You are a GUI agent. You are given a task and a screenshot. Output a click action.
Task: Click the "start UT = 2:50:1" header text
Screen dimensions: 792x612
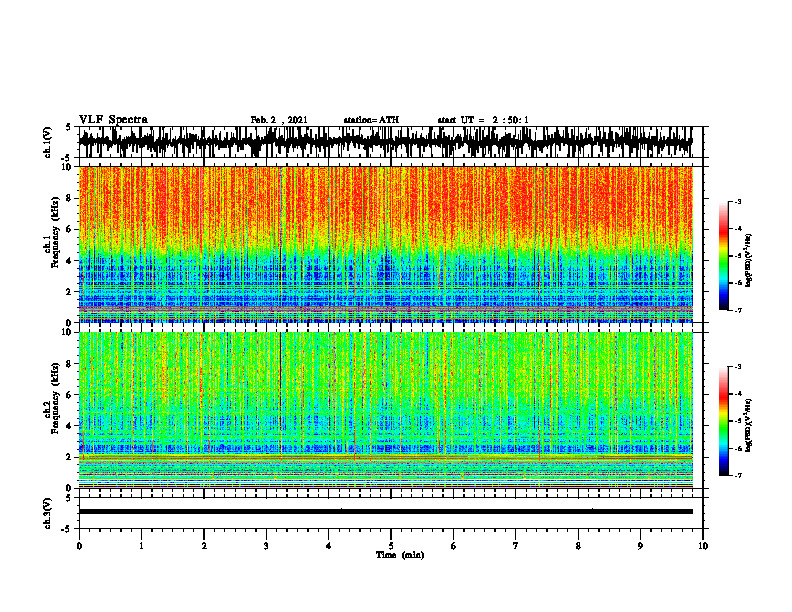point(483,120)
